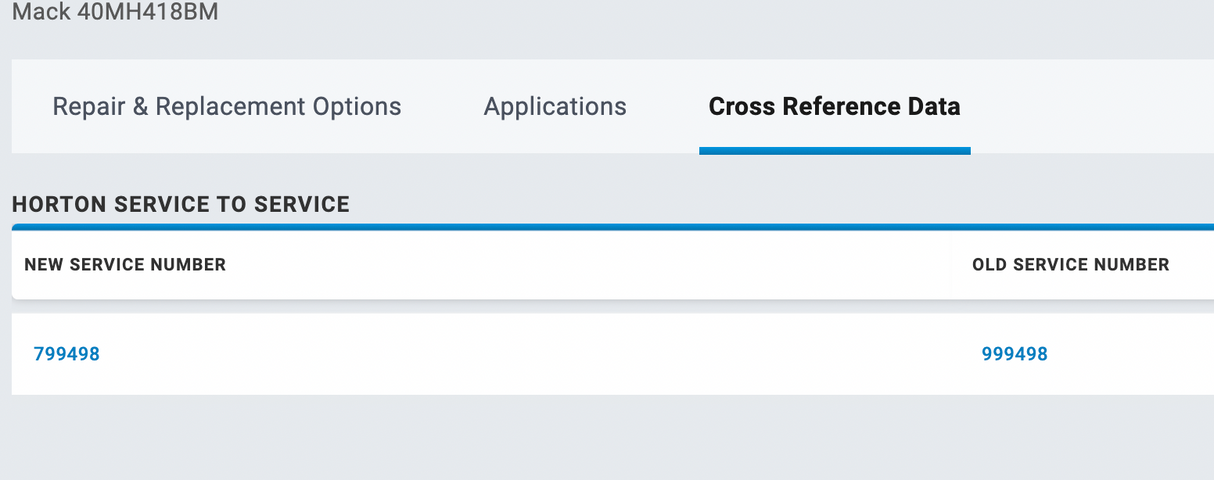Select the Cross Reference Data tab
This screenshot has width=1214, height=480.
[x=834, y=107]
